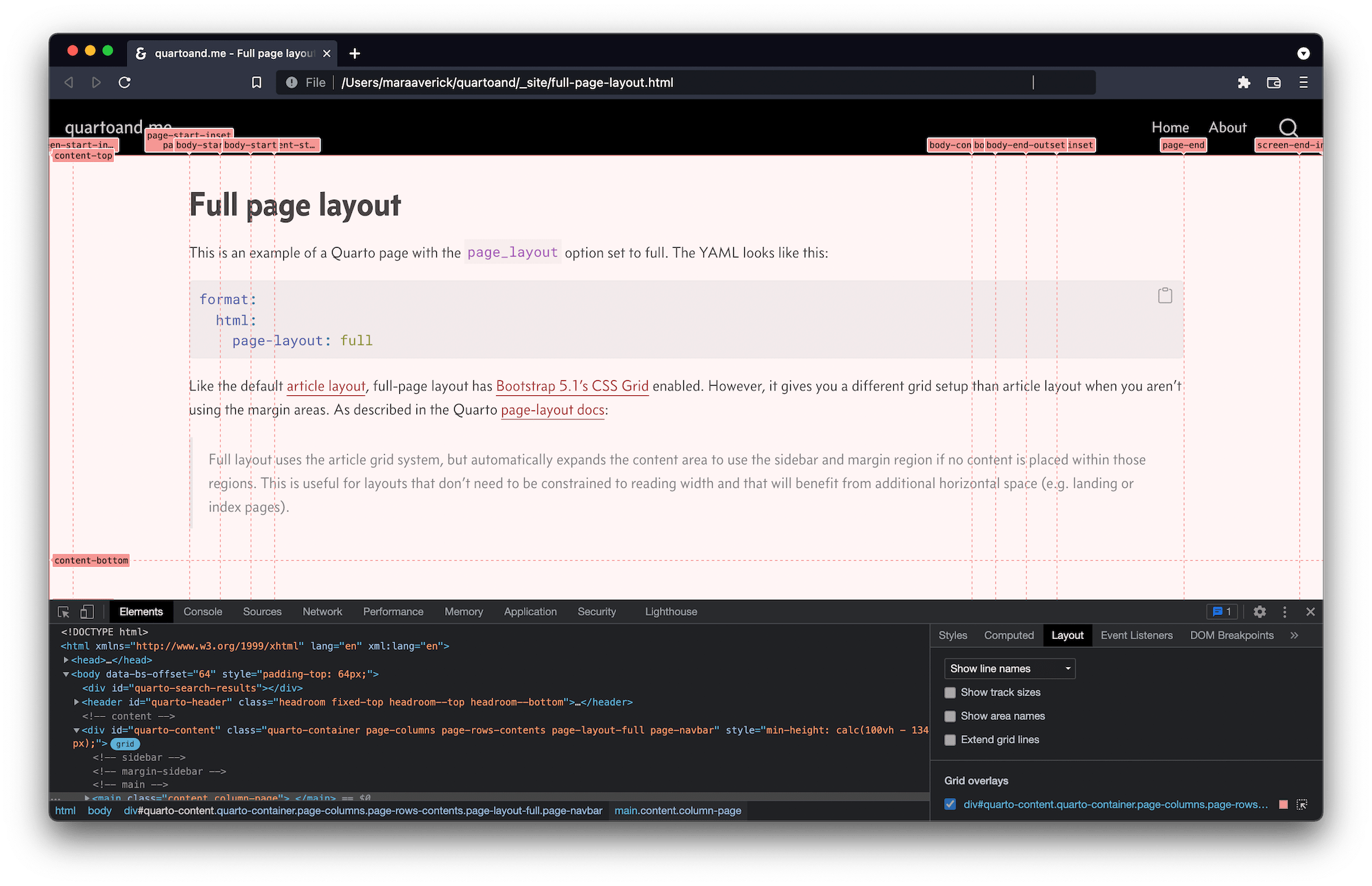The height and width of the screenshot is (886, 1372).
Task: Click the copy icon on the code block
Action: (x=1164, y=294)
